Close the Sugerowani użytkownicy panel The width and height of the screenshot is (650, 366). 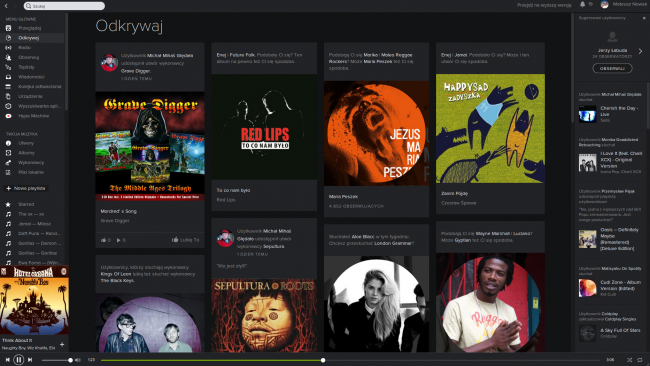(x=644, y=18)
